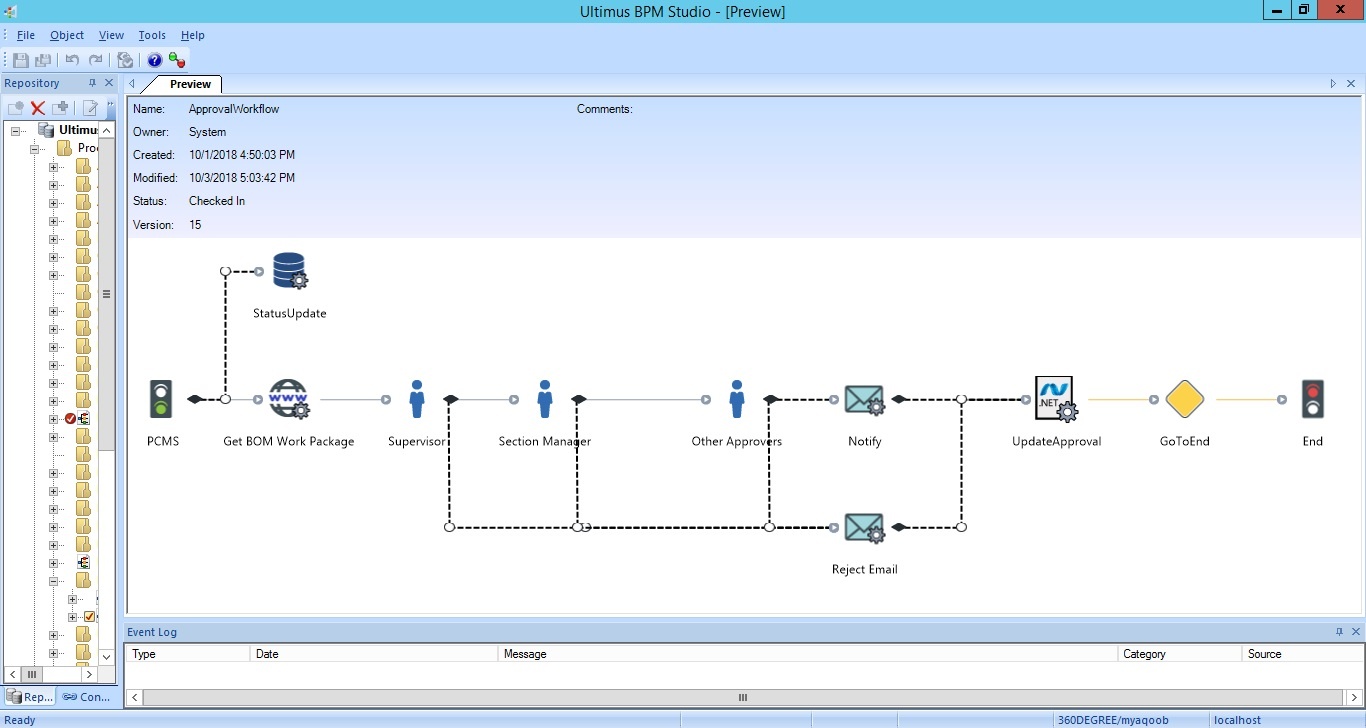The width and height of the screenshot is (1366, 728).
Task: Click the red X delete icon in Repository
Action: point(38,108)
